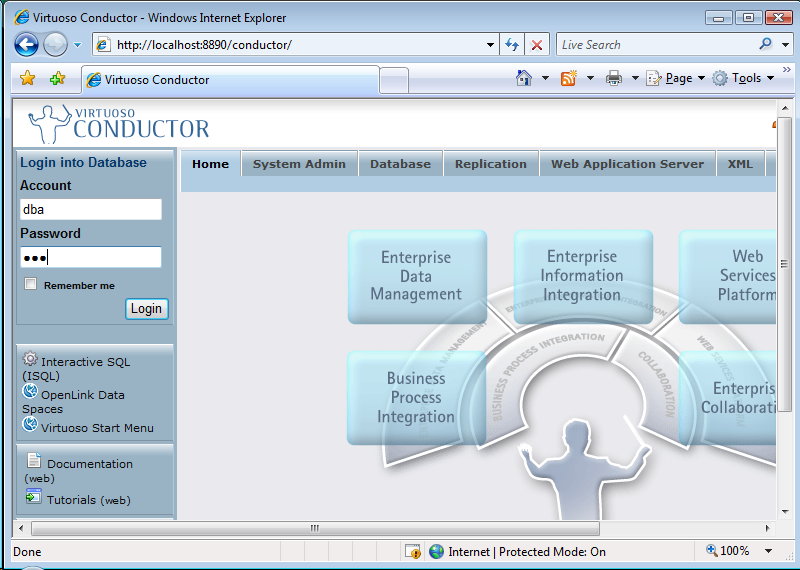The height and width of the screenshot is (570, 800).
Task: Expand the address bar URL dropdown
Action: 490,45
